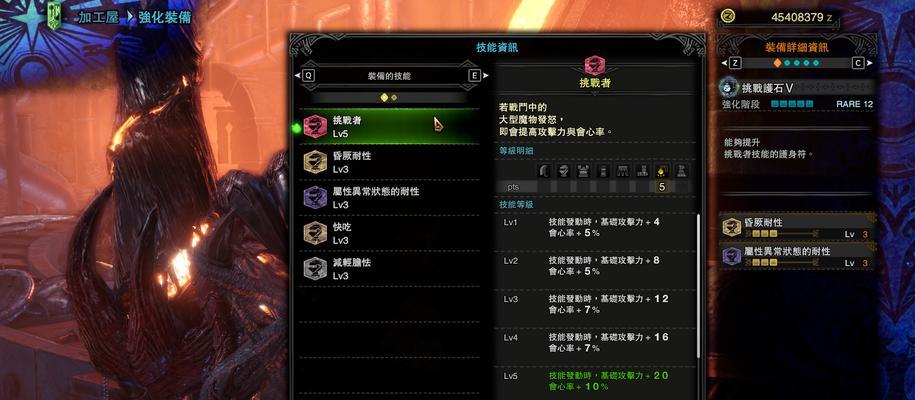Image resolution: width=915 pixels, height=400 pixels.
Task: Click the gray 減輕膽怯 skill icon
Action: point(315,269)
